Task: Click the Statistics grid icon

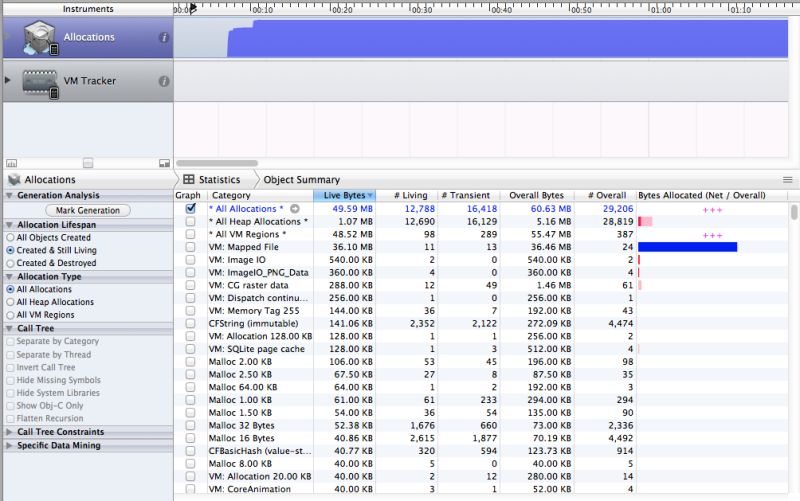Action: click(189, 180)
